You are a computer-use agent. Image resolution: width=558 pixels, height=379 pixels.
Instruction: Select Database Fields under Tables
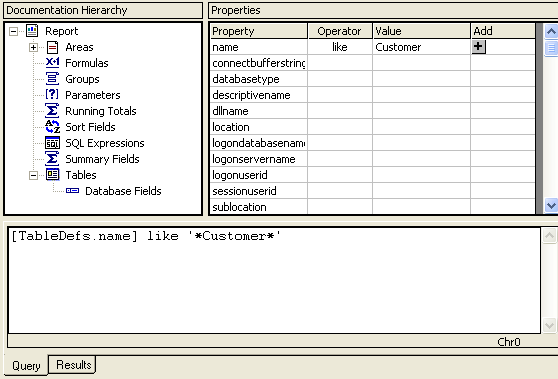(123, 191)
